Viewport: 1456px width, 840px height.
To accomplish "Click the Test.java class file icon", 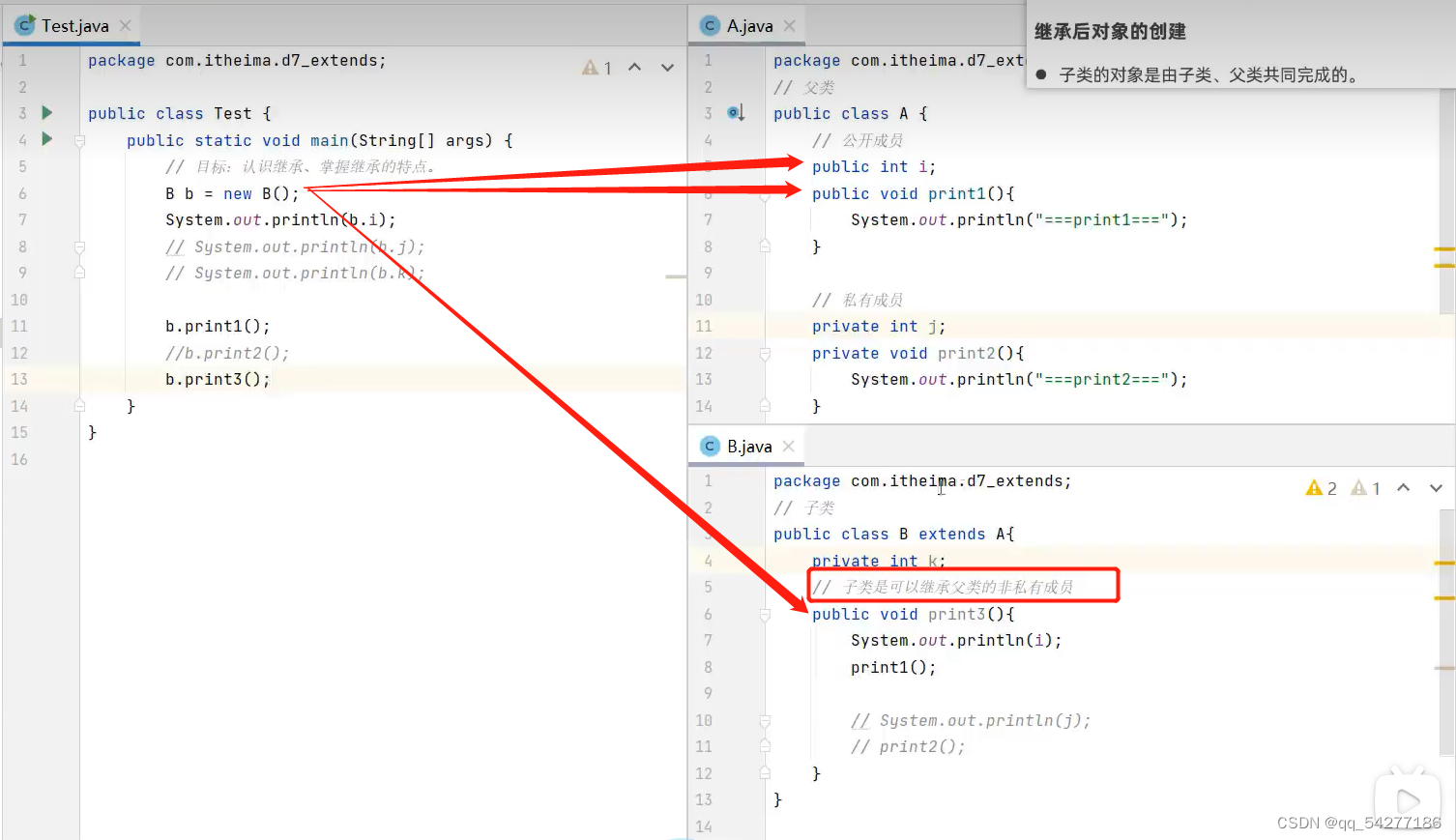I will (x=24, y=26).
